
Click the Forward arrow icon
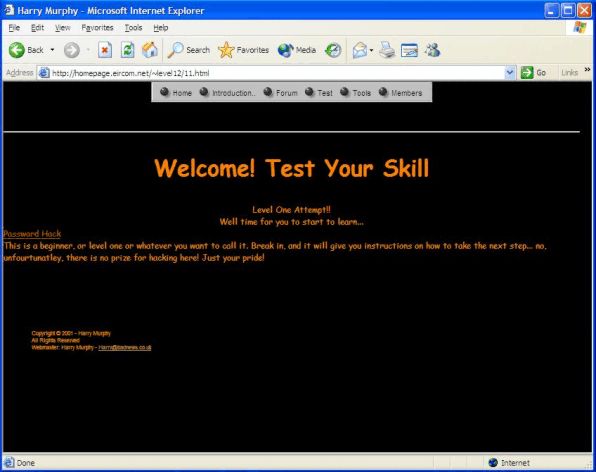pos(71,50)
